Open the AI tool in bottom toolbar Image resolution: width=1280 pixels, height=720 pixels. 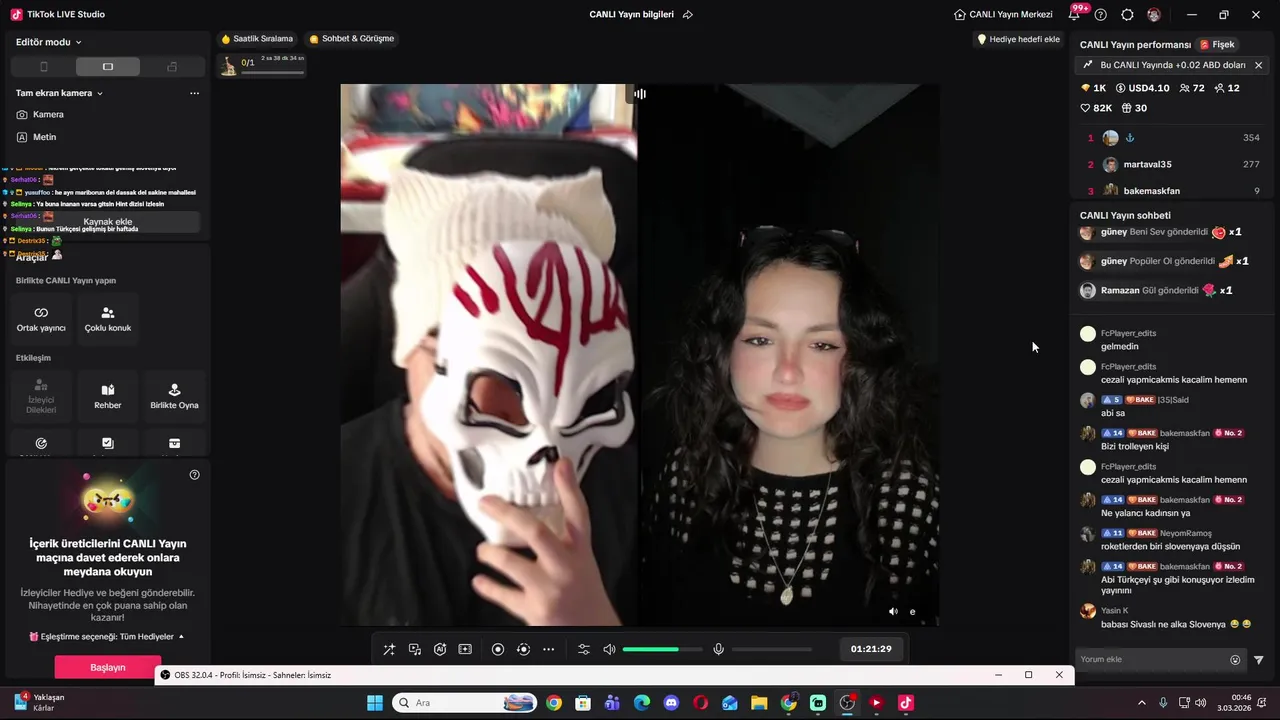(440, 649)
